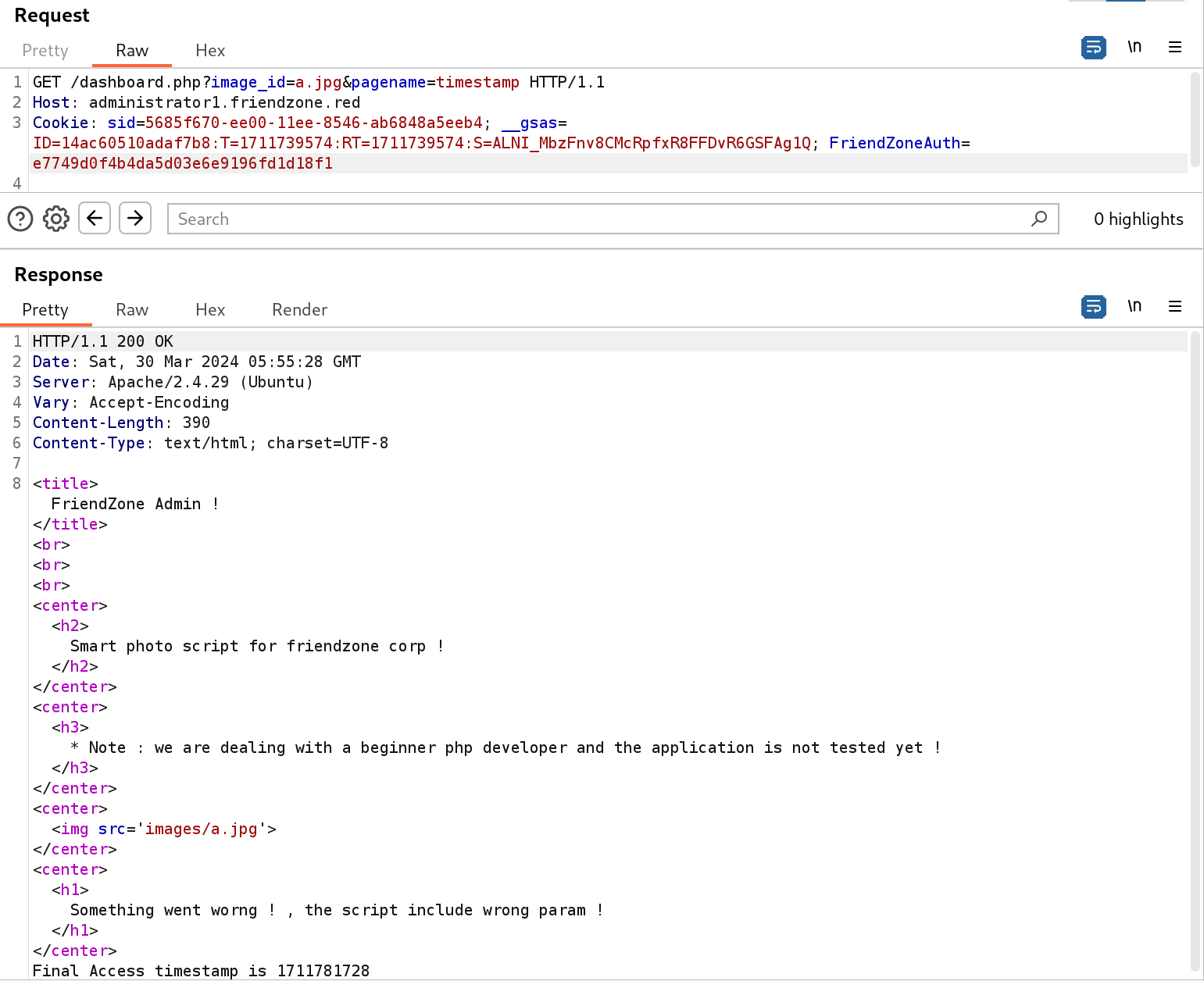This screenshot has width=1204, height=981.
Task: Click 'Apache/2.4.29 (Ubuntu)' server value
Action: pos(211,382)
